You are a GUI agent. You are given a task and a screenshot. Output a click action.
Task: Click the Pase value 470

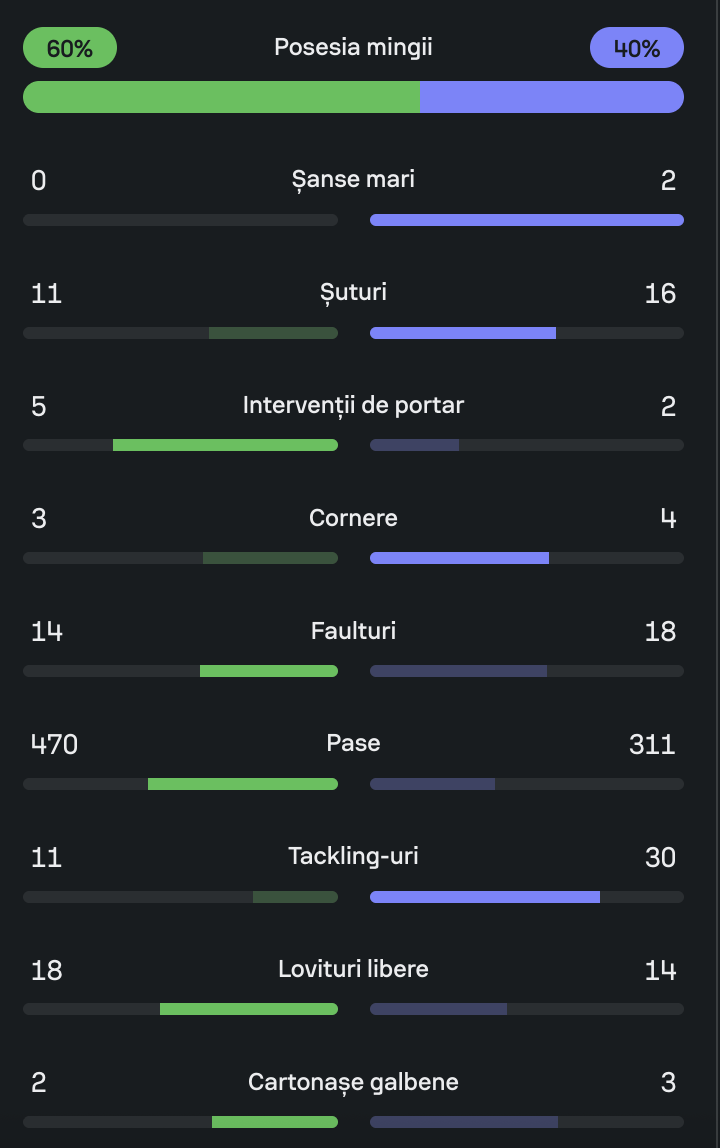(54, 744)
